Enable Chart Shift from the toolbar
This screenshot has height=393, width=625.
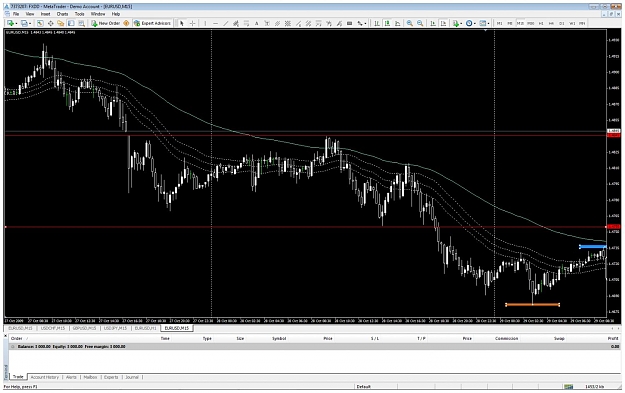pyautogui.click(x=443, y=23)
